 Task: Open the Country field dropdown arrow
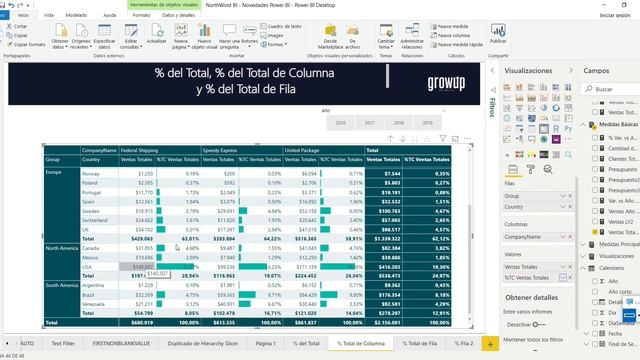pyautogui.click(x=563, y=207)
